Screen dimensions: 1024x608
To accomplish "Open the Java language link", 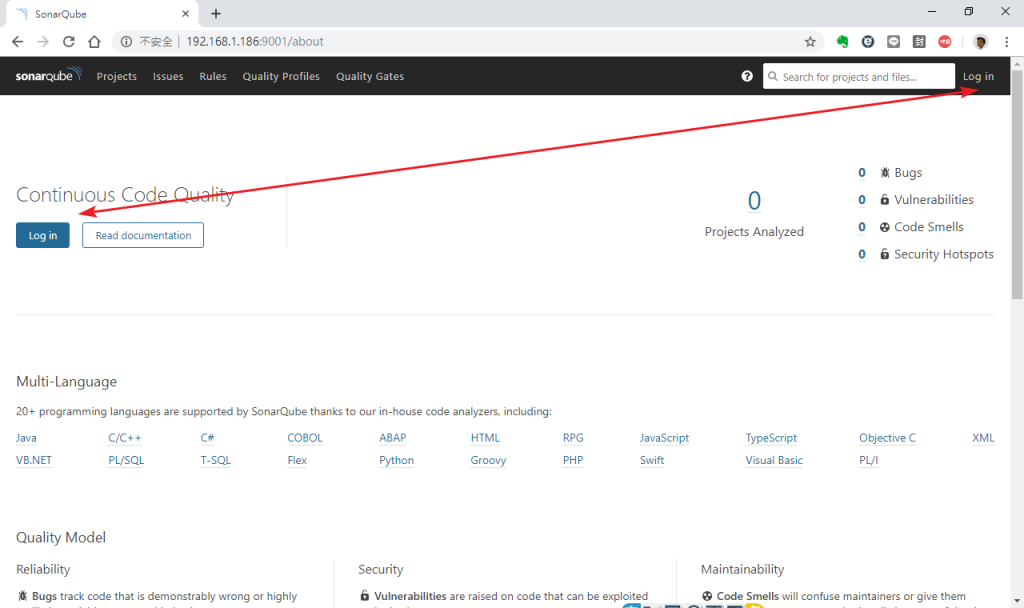I will click(x=26, y=438).
